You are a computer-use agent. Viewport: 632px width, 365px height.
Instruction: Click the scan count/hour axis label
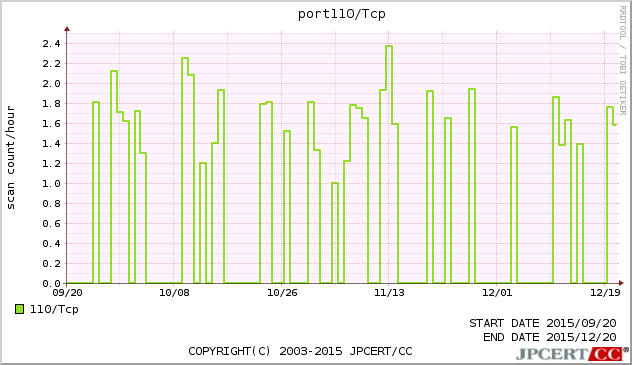tap(10, 158)
